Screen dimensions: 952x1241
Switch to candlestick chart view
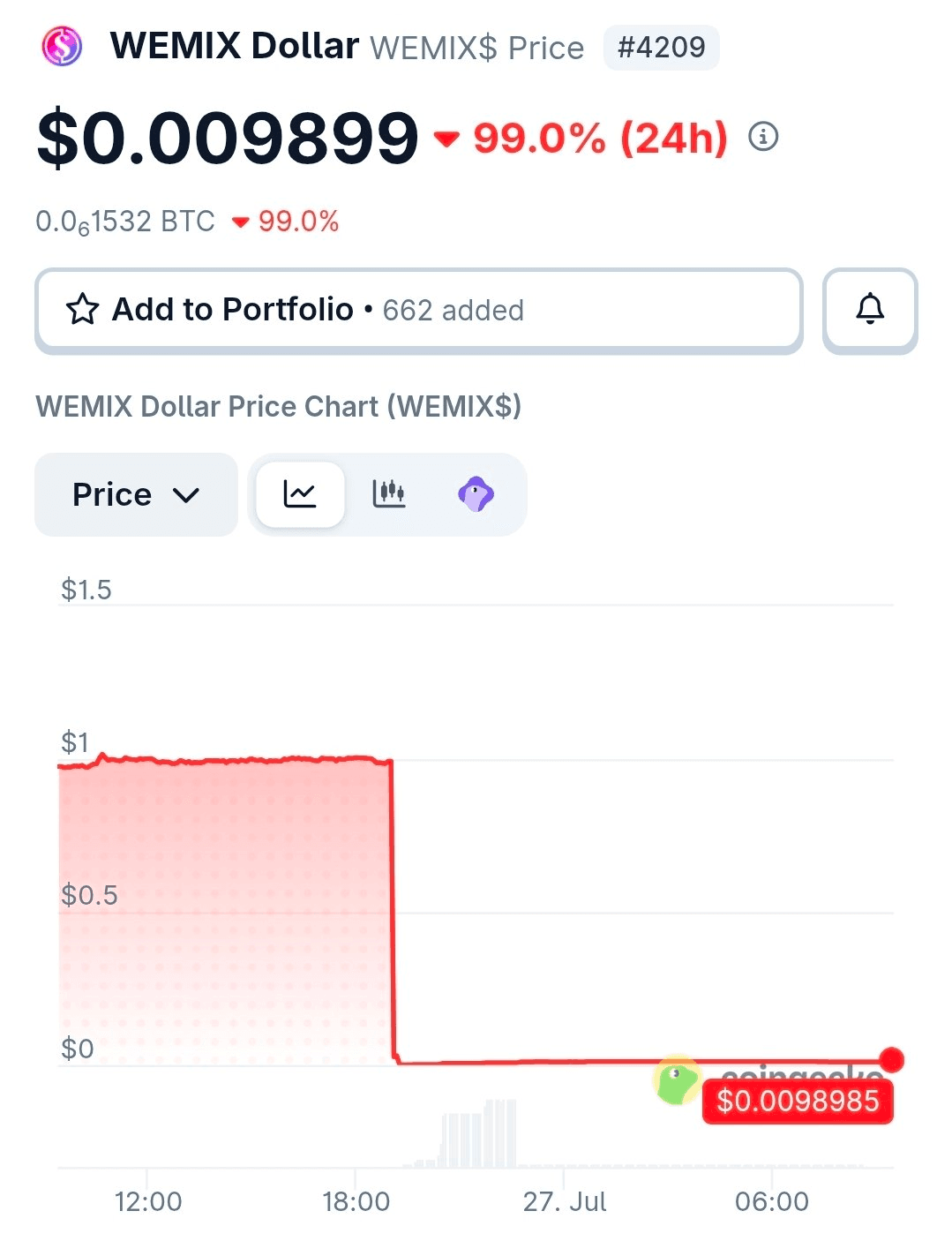(x=388, y=494)
